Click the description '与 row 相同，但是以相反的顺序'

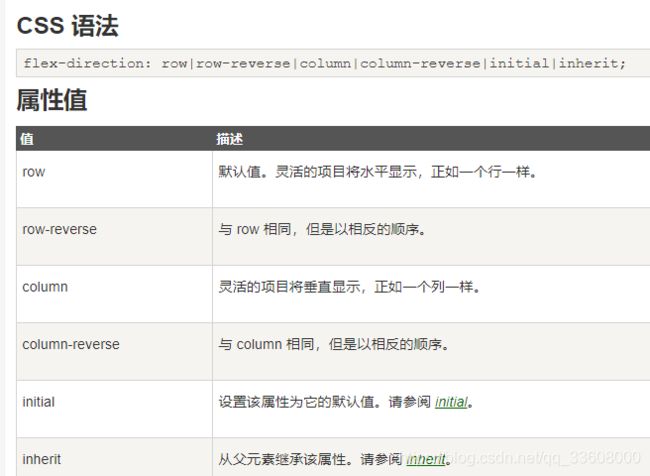(319, 229)
